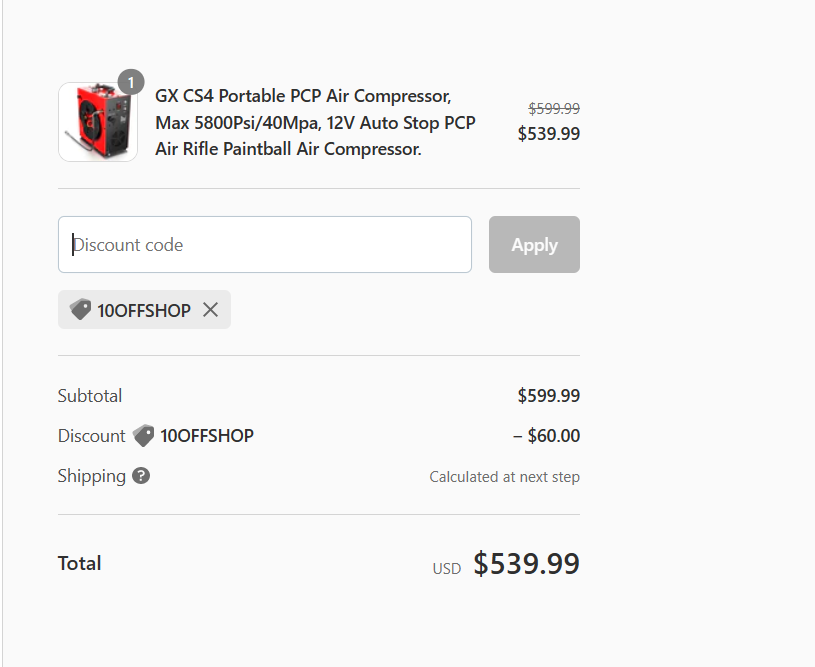815x667 pixels.
Task: Click the 'Calculated at next step' text
Action: click(505, 477)
